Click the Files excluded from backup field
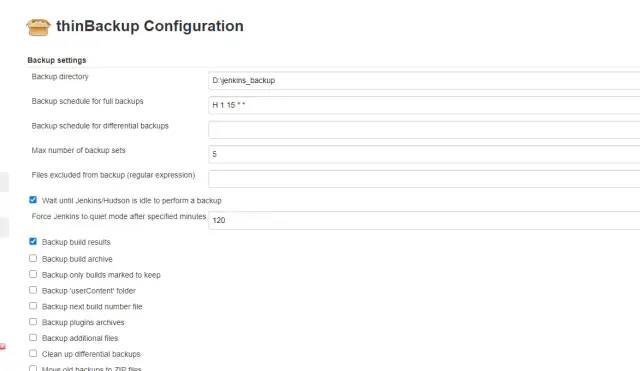 [424, 179]
